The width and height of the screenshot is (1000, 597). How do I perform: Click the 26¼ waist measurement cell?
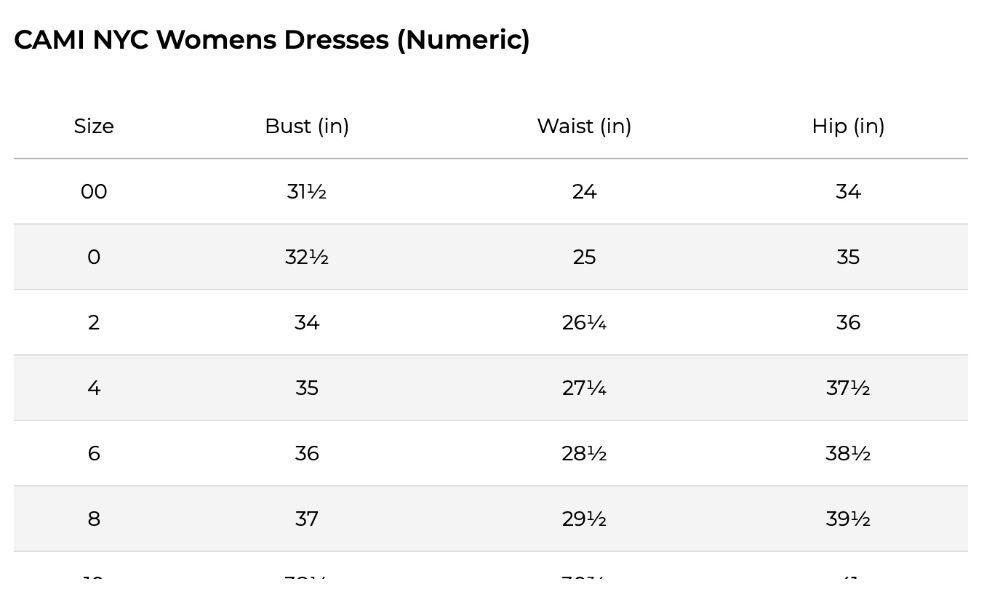pos(584,323)
